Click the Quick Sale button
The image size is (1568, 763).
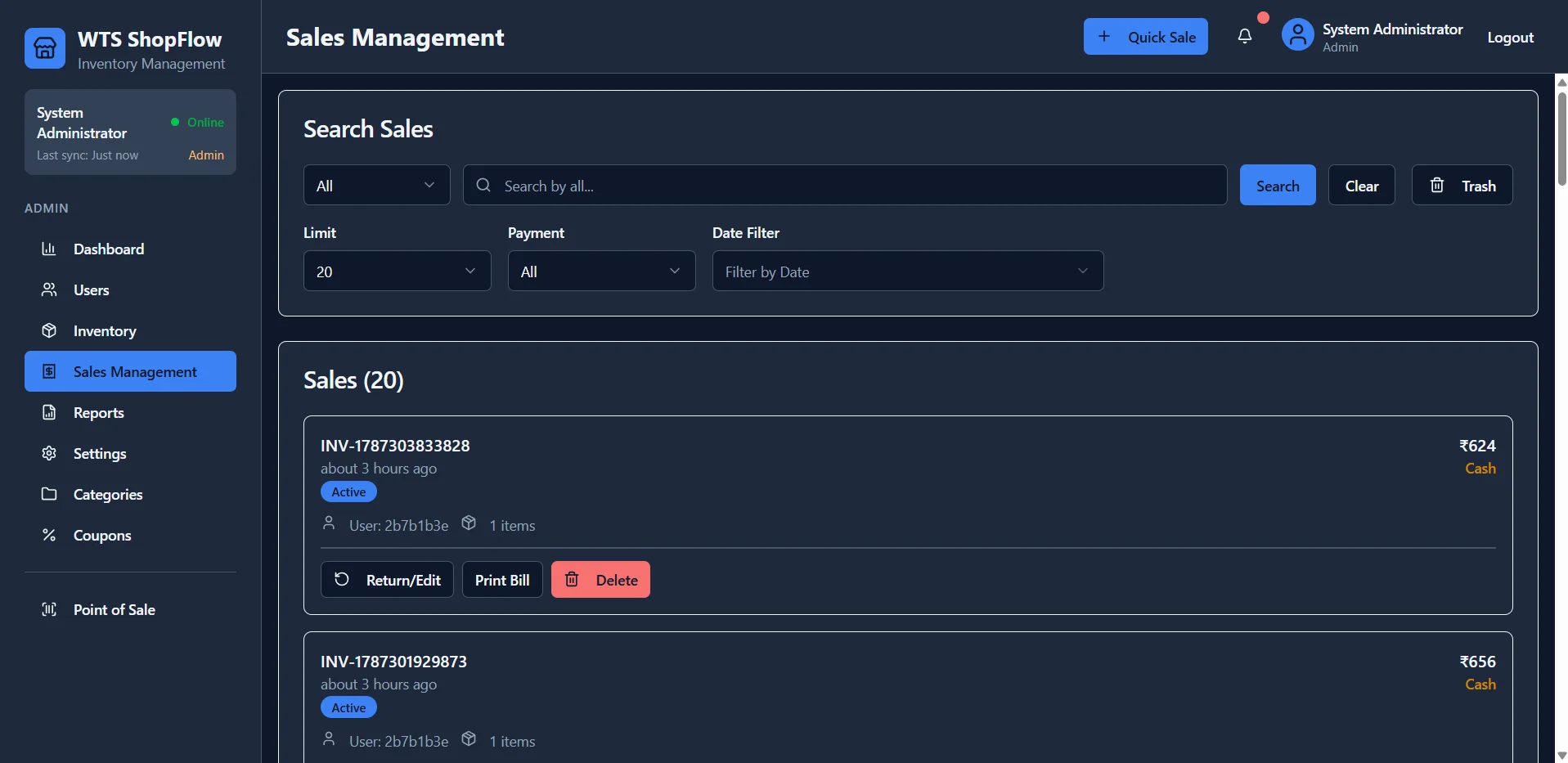coord(1145,37)
